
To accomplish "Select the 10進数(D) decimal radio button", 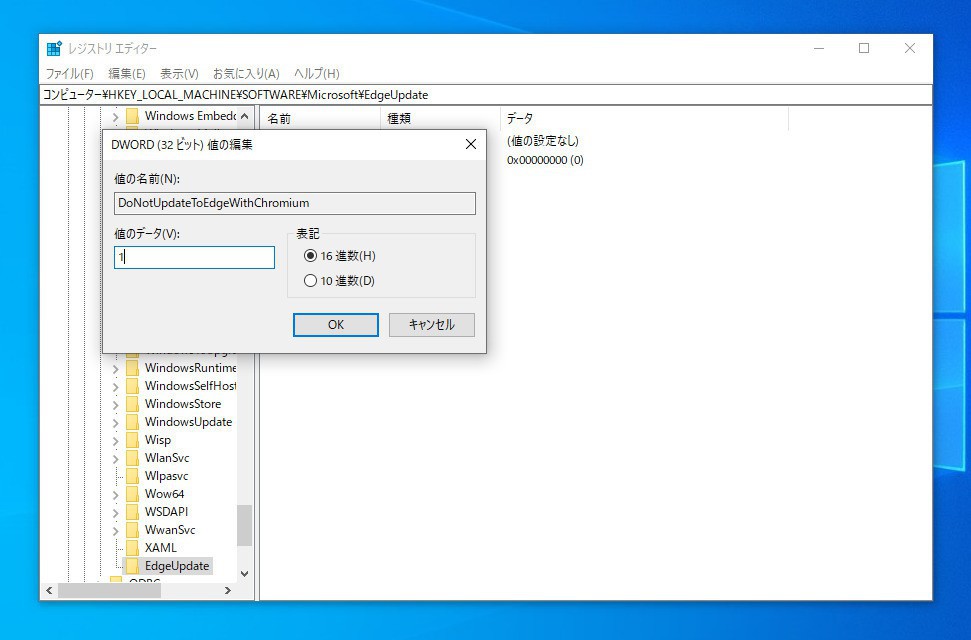I will click(x=310, y=281).
